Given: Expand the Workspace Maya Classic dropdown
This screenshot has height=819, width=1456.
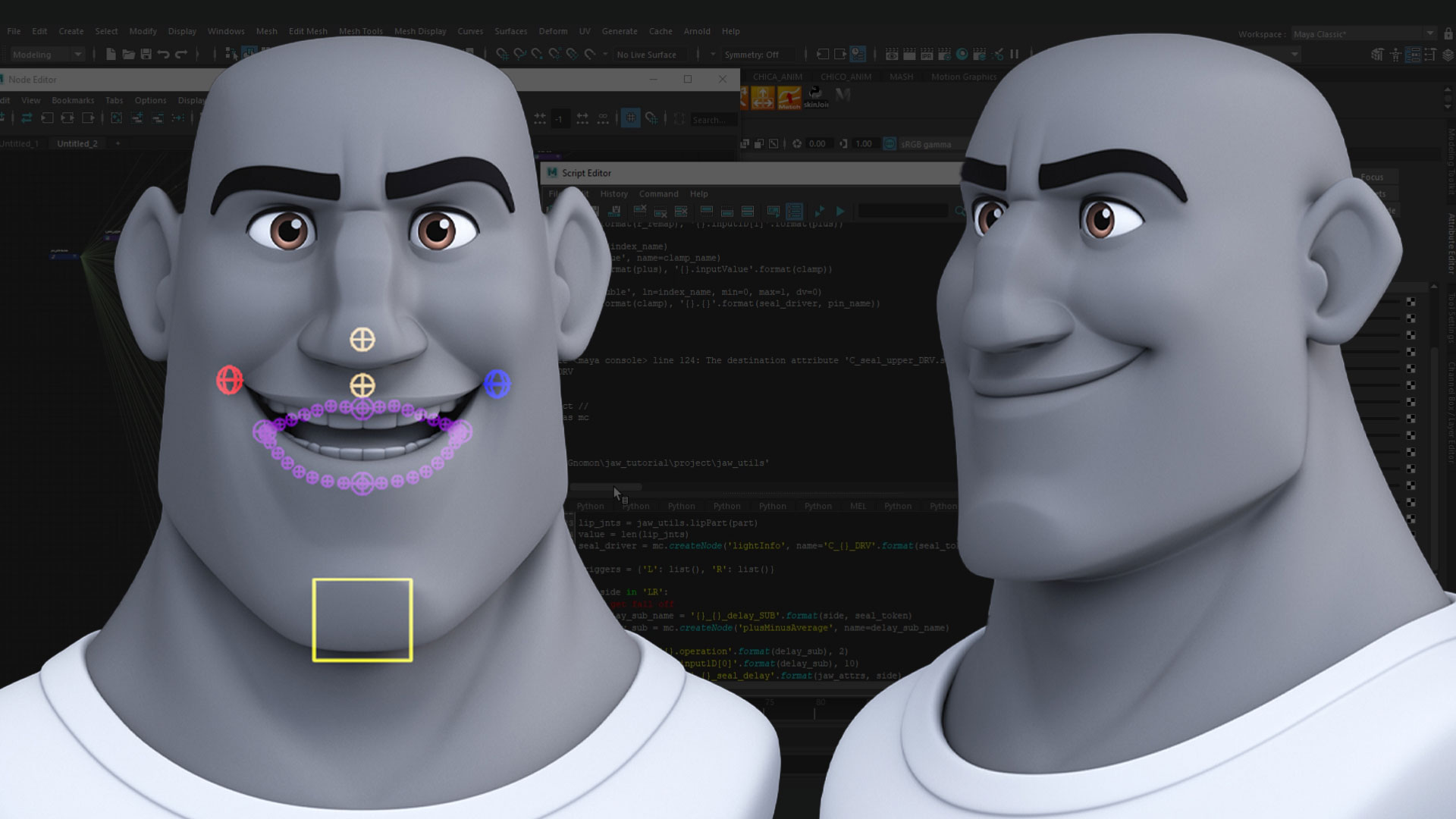Looking at the screenshot, I should (1429, 33).
